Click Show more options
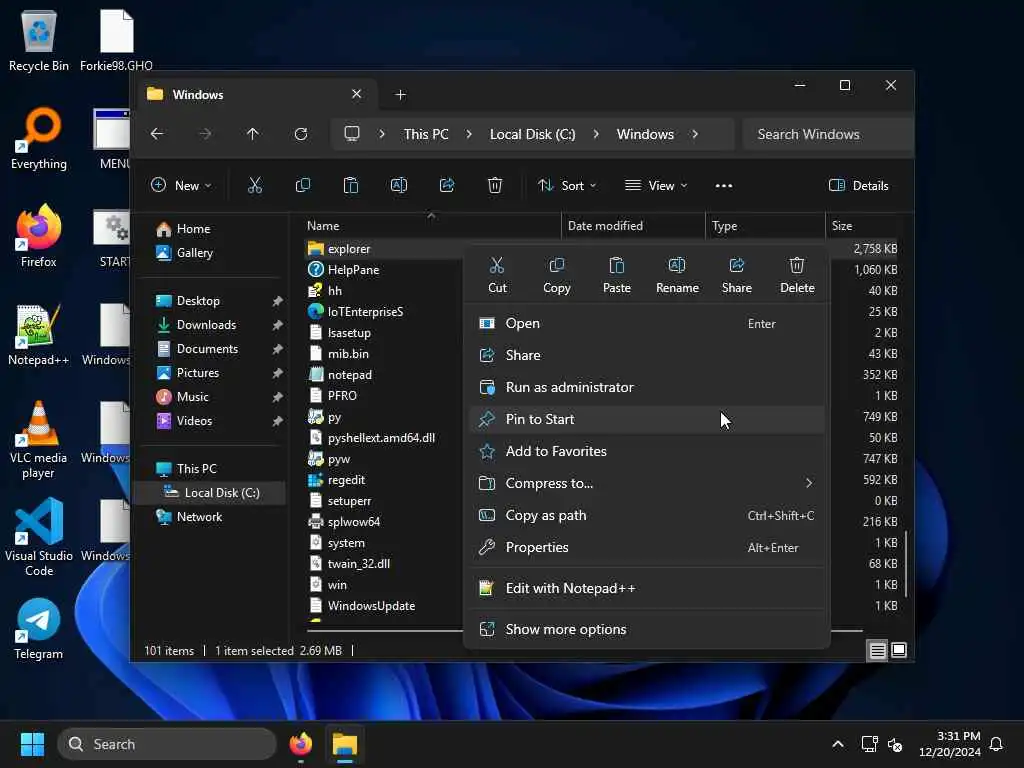The image size is (1024, 768). pyautogui.click(x=647, y=630)
